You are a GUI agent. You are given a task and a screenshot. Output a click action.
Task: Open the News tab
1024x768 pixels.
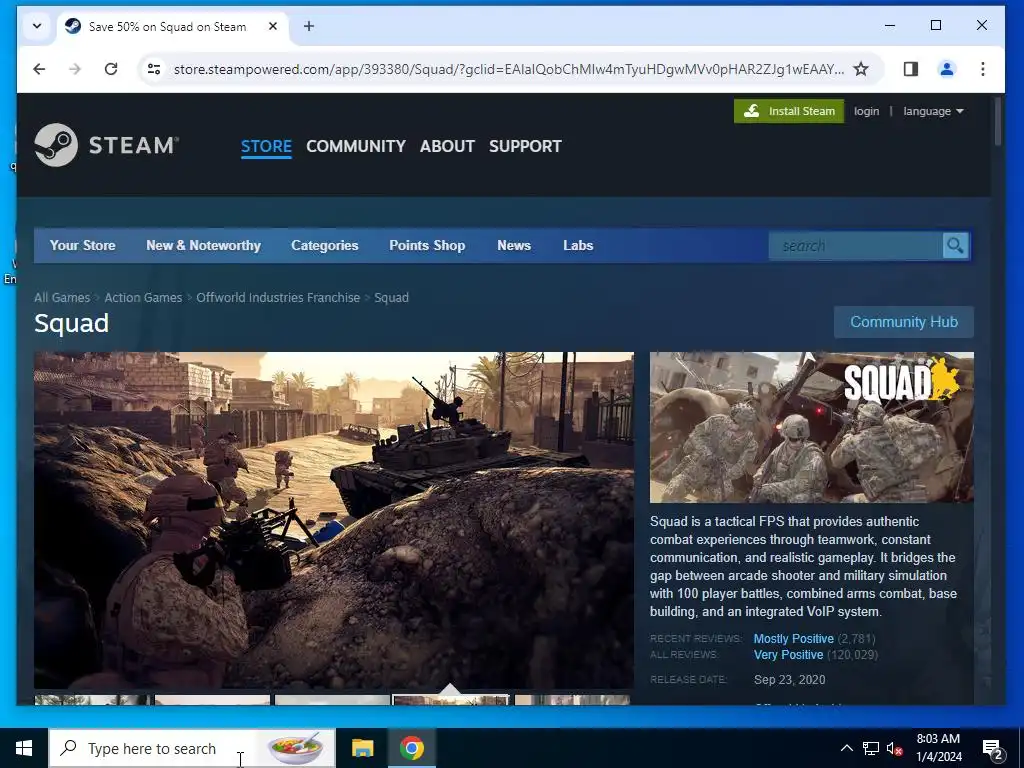514,246
